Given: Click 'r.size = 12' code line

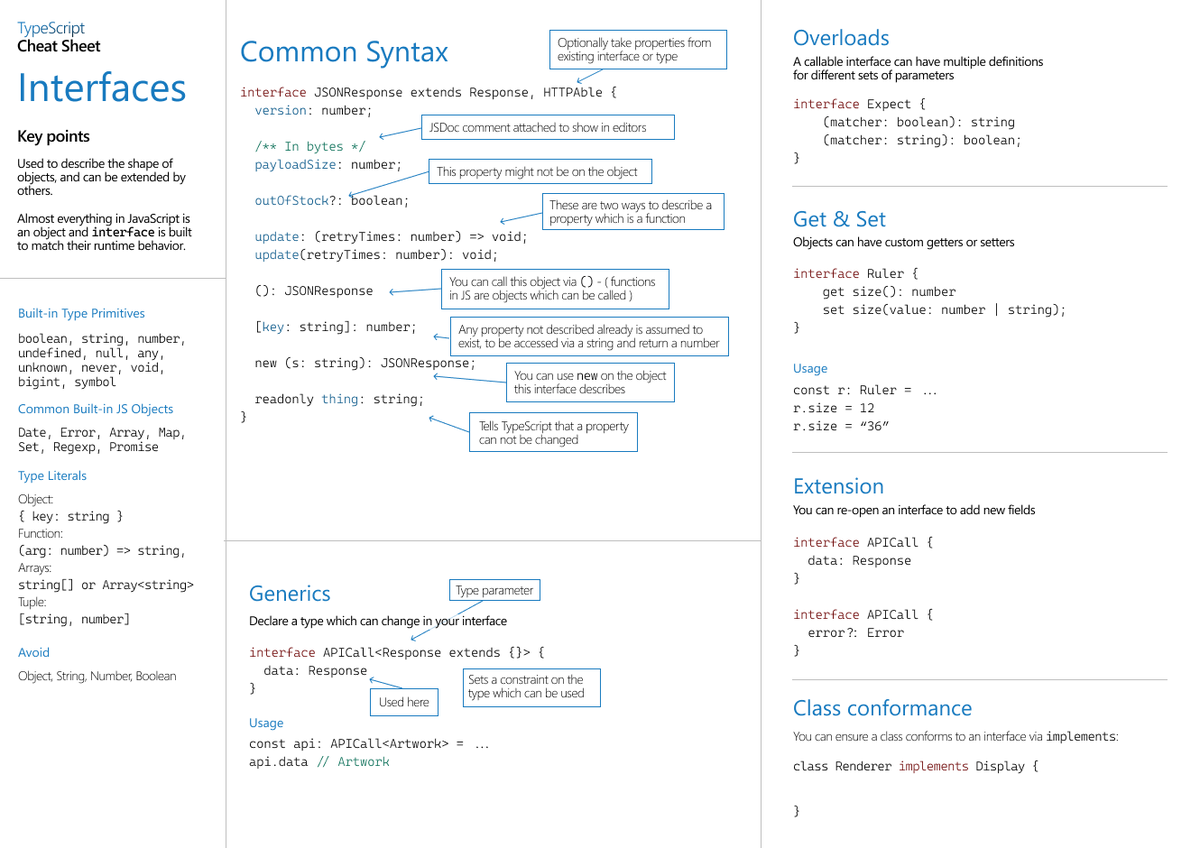Looking at the screenshot, I should pyautogui.click(x=834, y=408).
